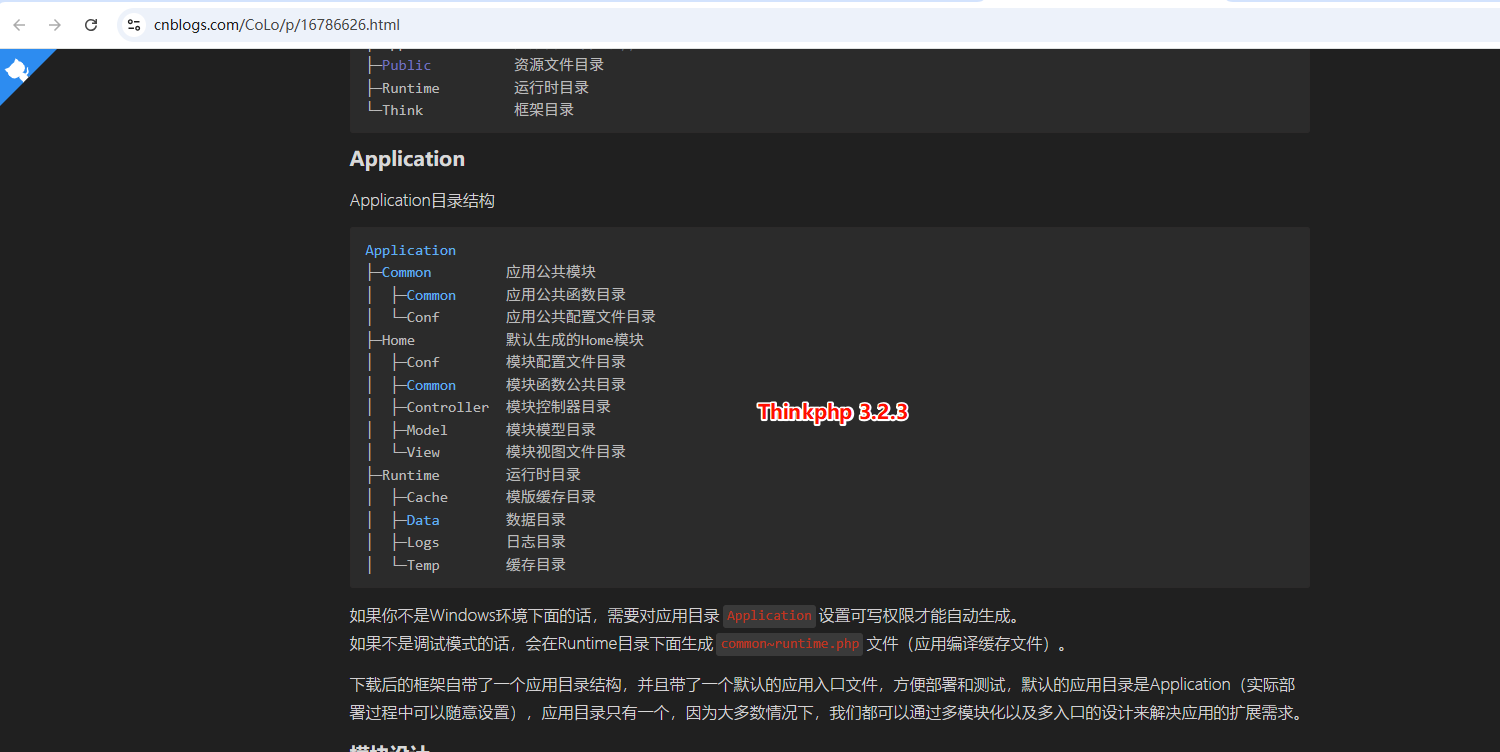Click the address bar URL
This screenshot has height=752, width=1500.
click(278, 25)
